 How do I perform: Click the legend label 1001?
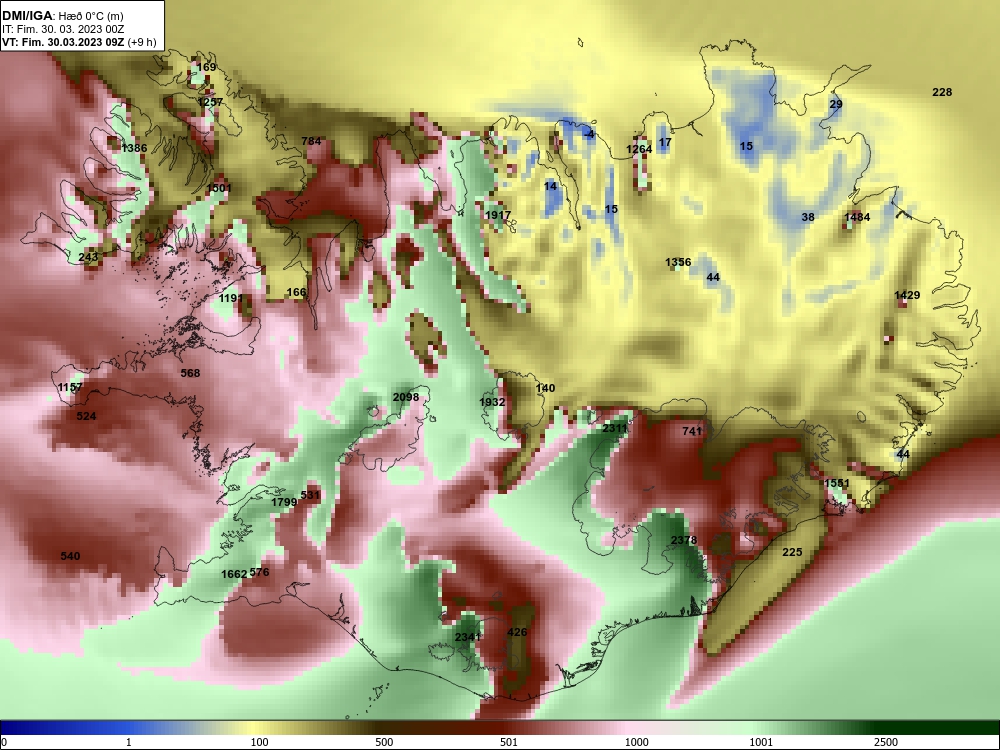[x=761, y=742]
